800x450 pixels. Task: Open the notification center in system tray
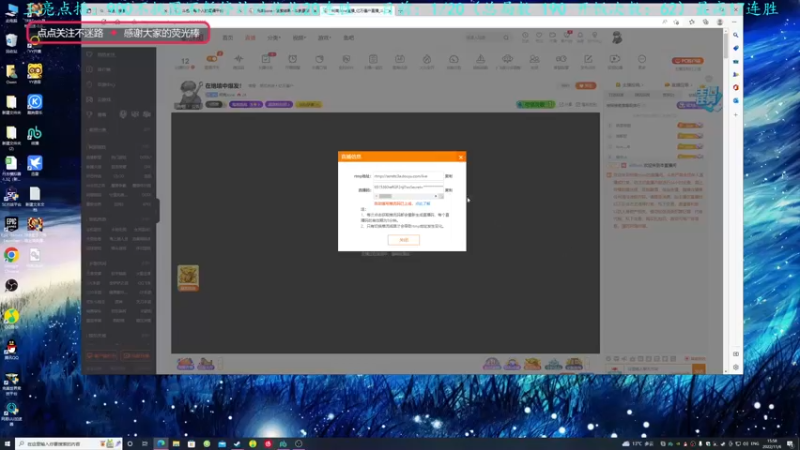point(790,444)
